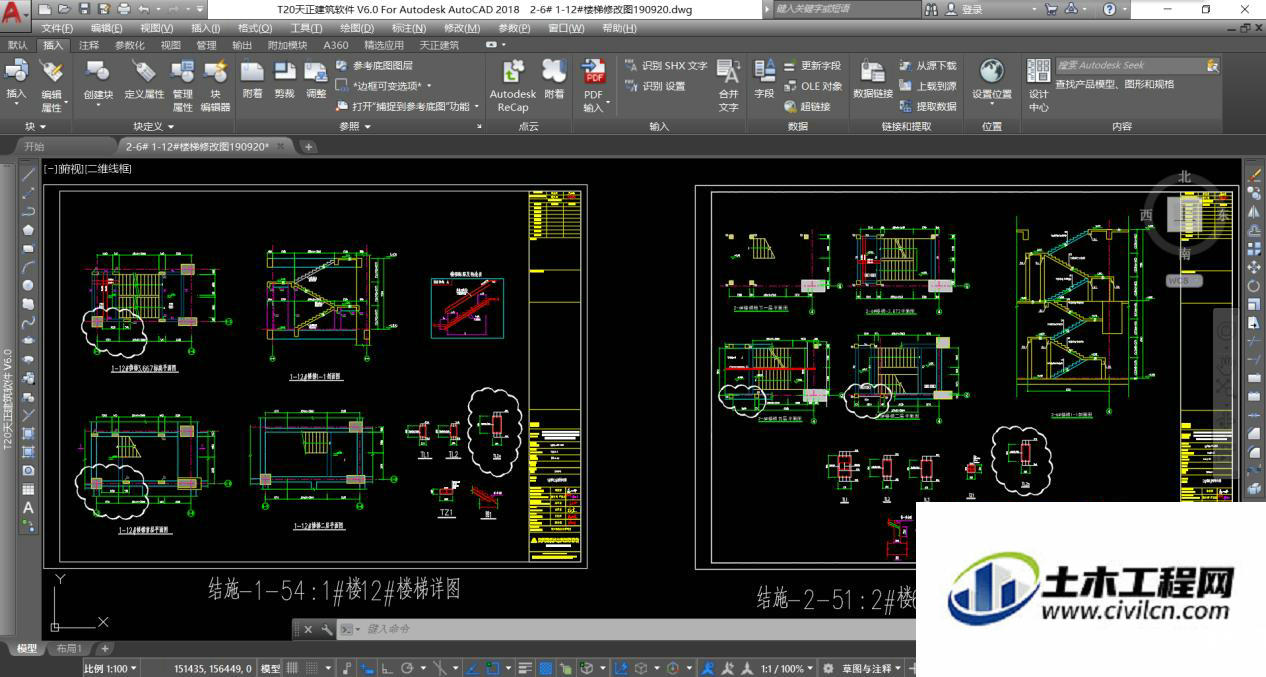The image size is (1266, 677).
Task: Open the *边框可变选项* dropdown
Action: click(384, 86)
